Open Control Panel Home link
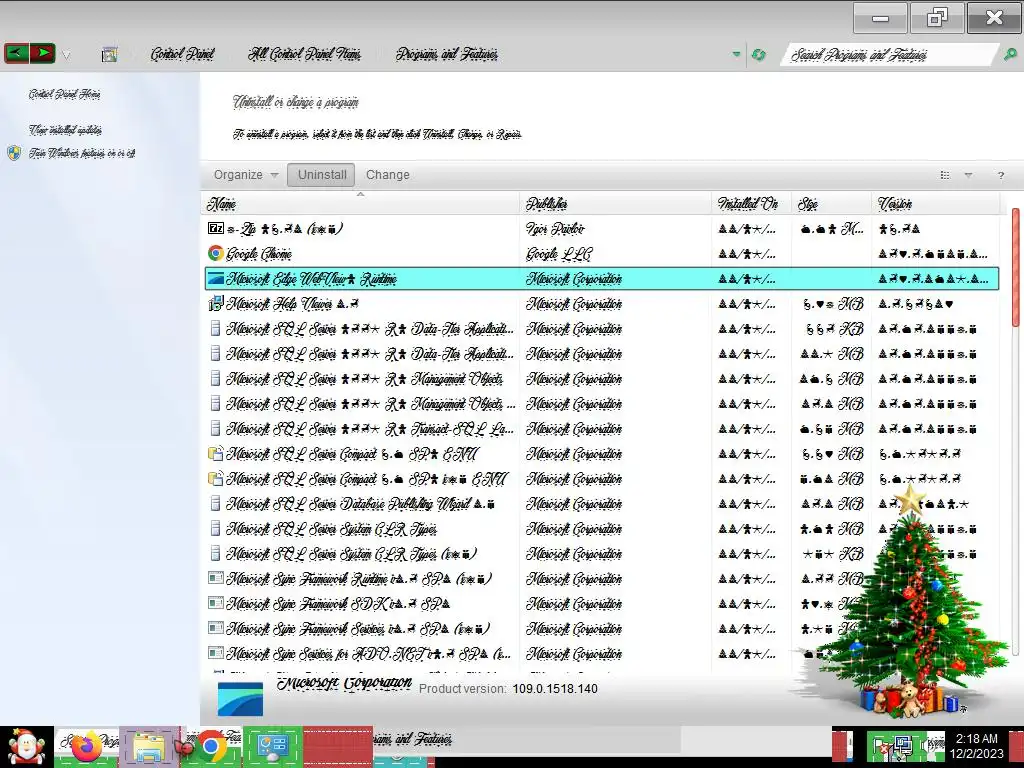Image resolution: width=1024 pixels, height=768 pixels. (x=64, y=94)
